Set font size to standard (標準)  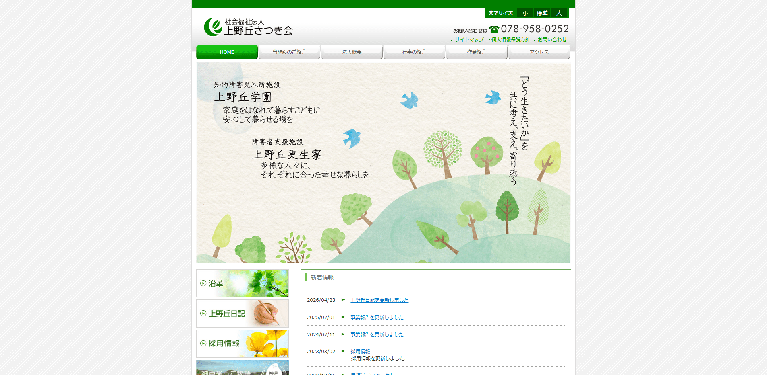click(x=541, y=13)
